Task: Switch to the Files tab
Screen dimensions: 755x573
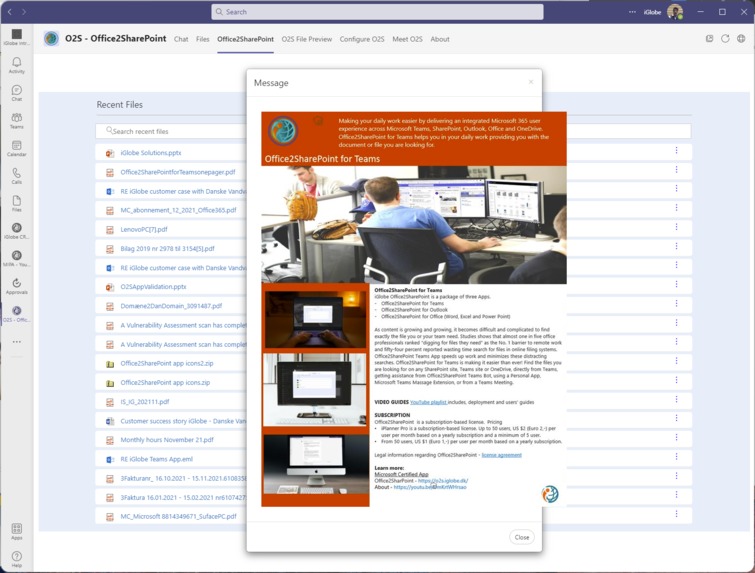Action: [203, 39]
